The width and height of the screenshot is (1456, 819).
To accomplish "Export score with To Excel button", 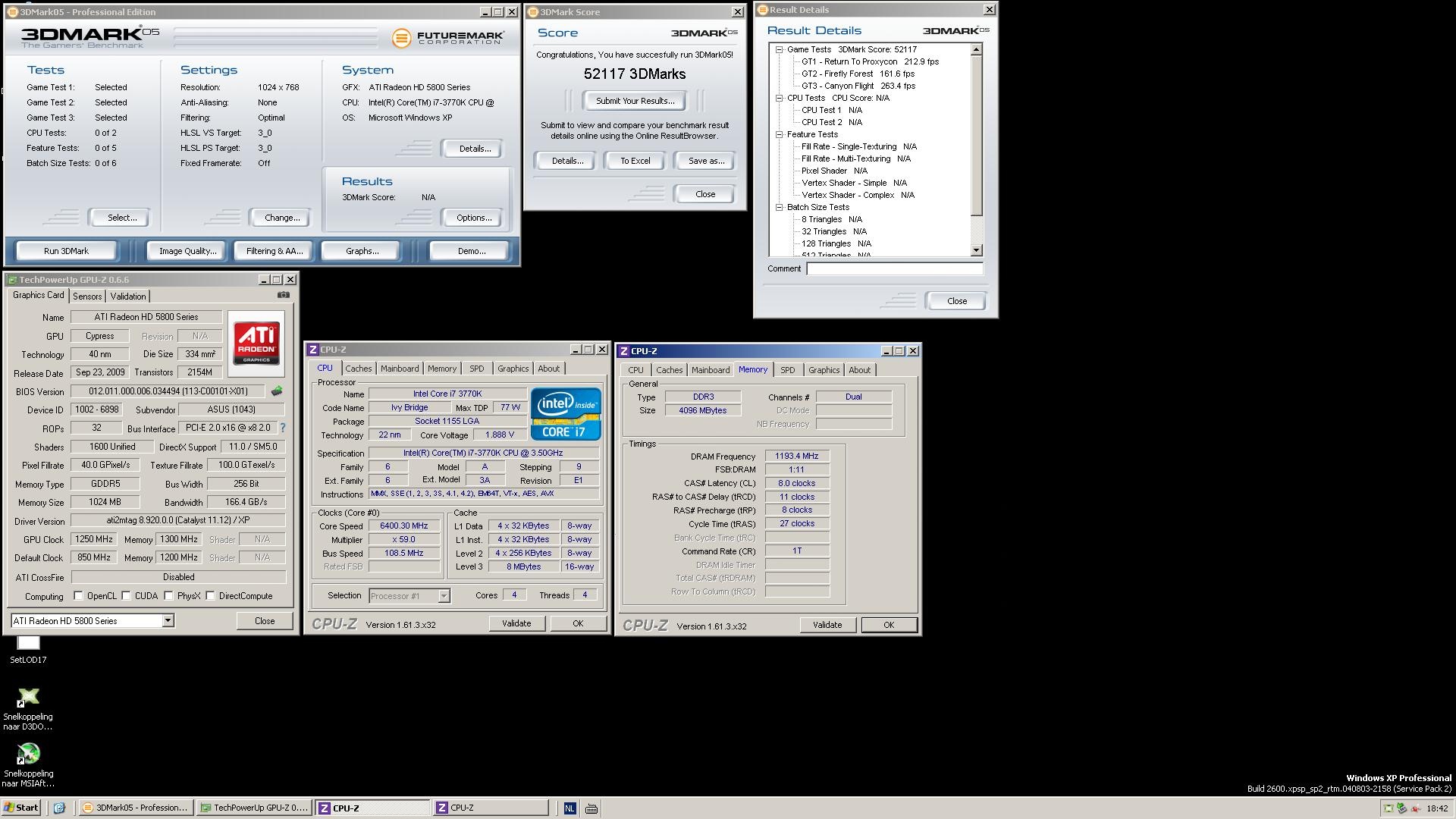I will [x=635, y=161].
